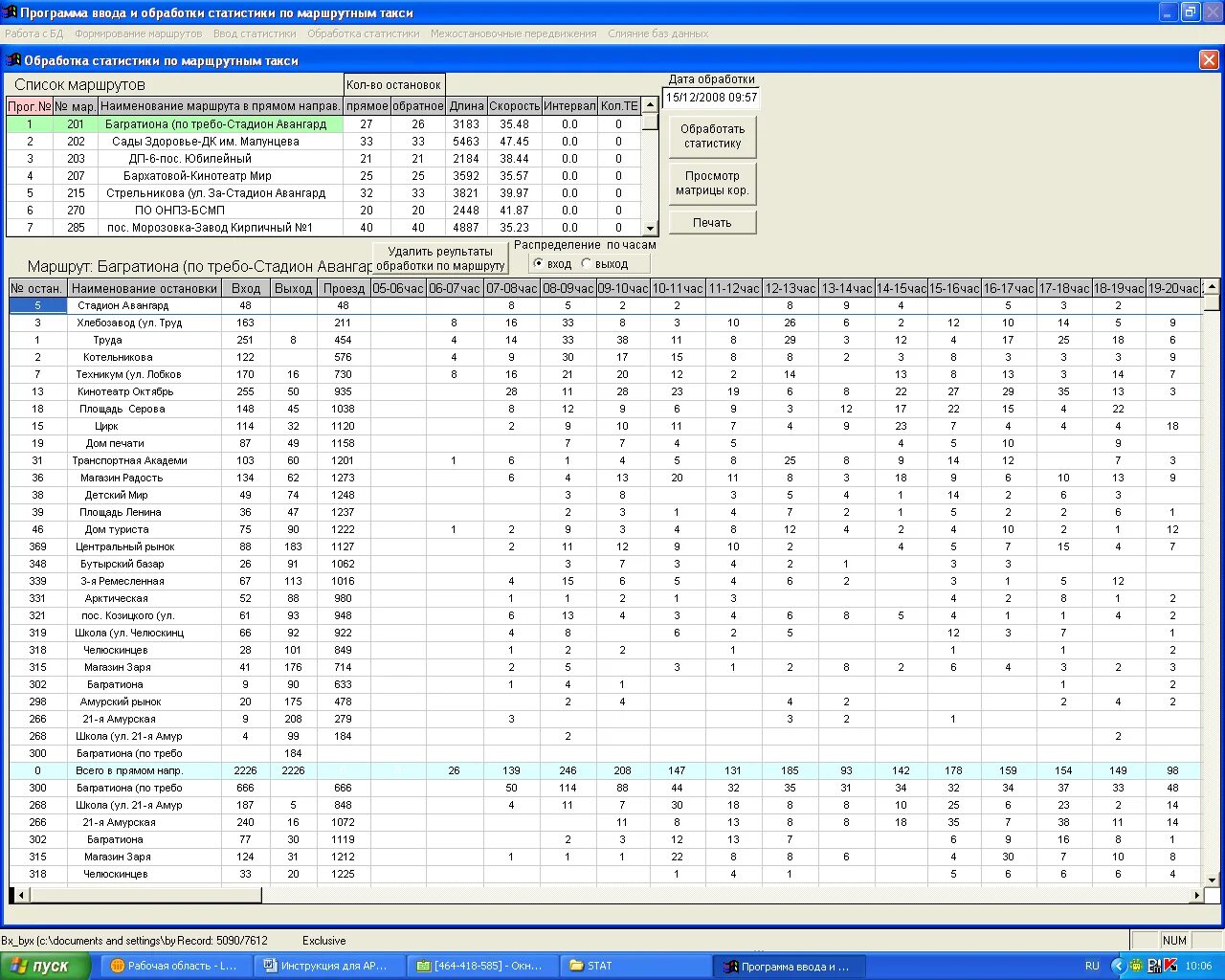Select route 201 'Багратиона (по требо-Стадион Авангард'
The width and height of the screenshot is (1225, 980).
tap(323, 124)
